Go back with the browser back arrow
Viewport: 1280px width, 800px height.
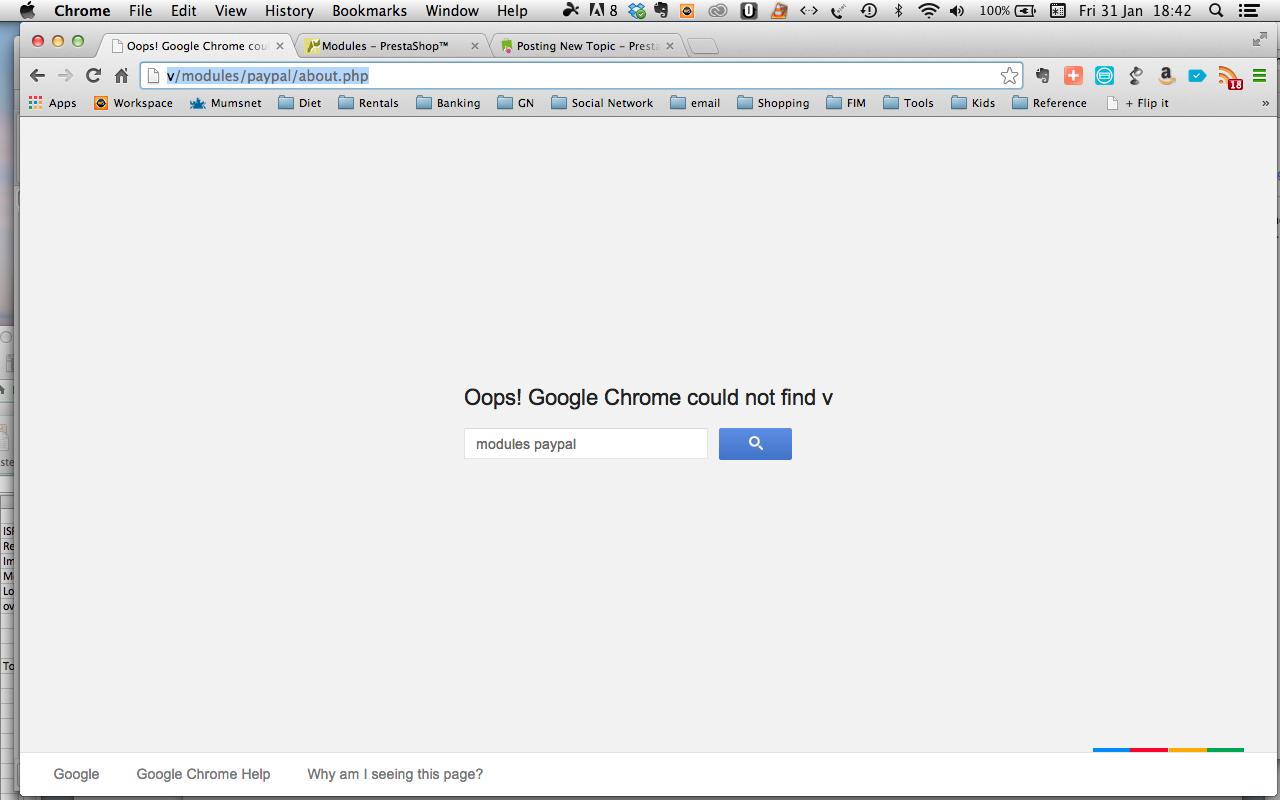(37, 76)
